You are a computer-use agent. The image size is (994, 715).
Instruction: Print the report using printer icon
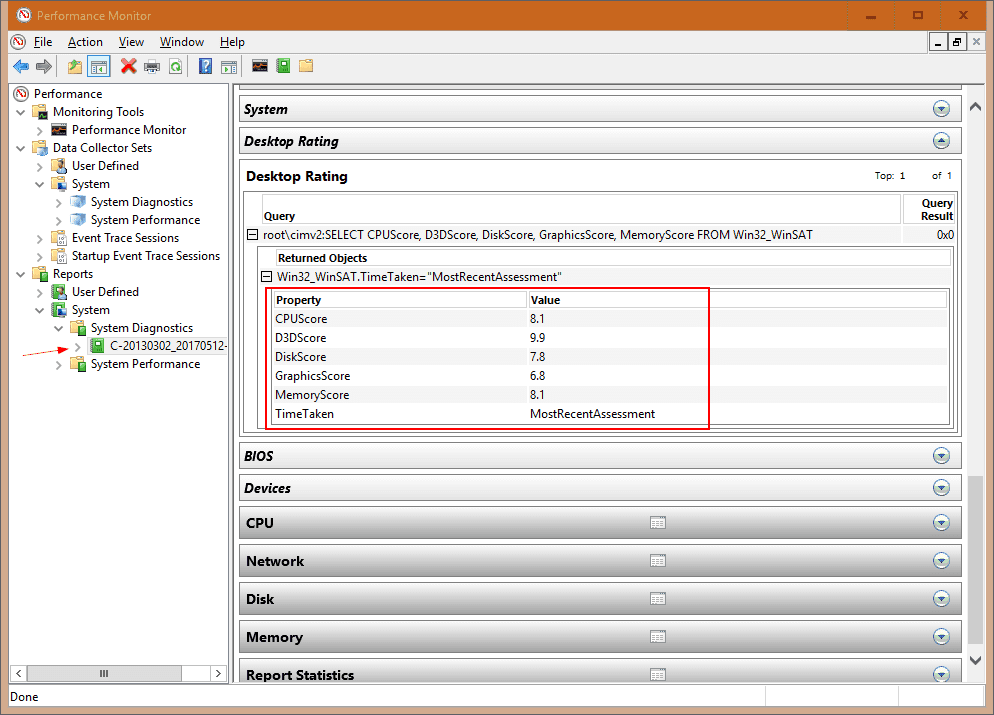(152, 66)
